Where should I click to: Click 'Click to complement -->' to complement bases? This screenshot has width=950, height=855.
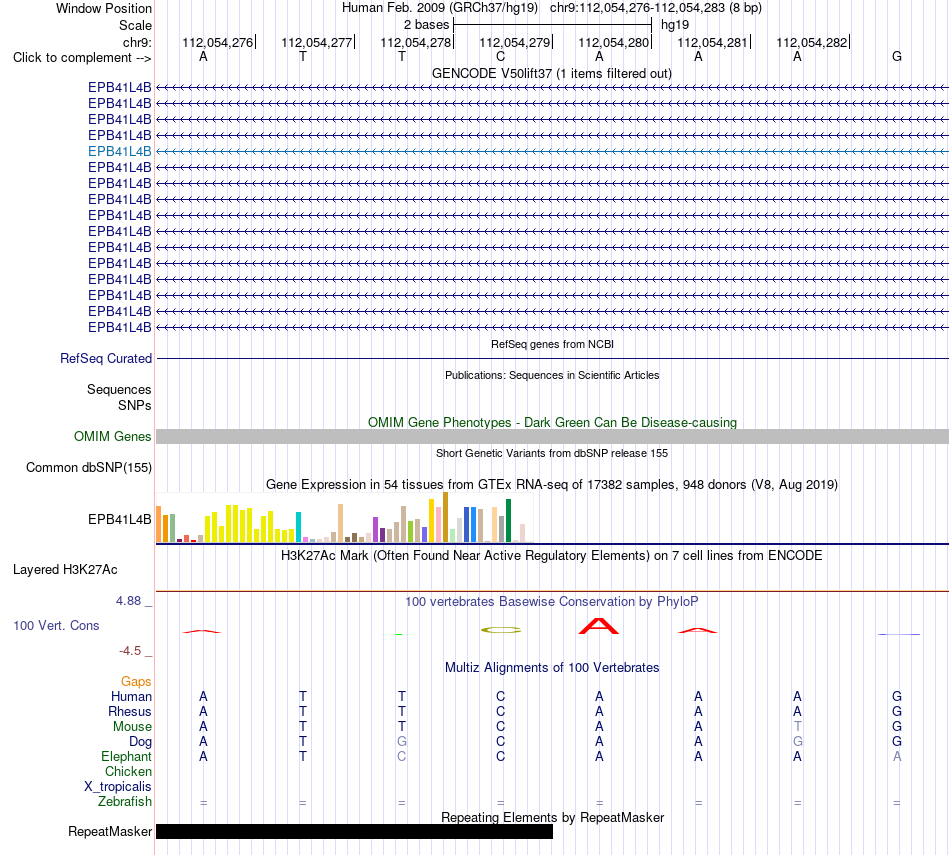click(82, 58)
